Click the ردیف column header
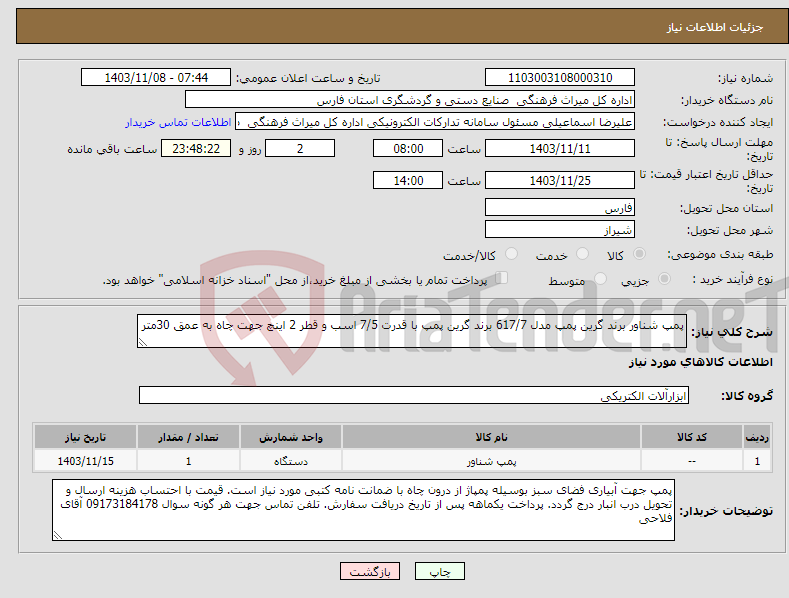Image resolution: width=789 pixels, height=598 pixels. (757, 437)
